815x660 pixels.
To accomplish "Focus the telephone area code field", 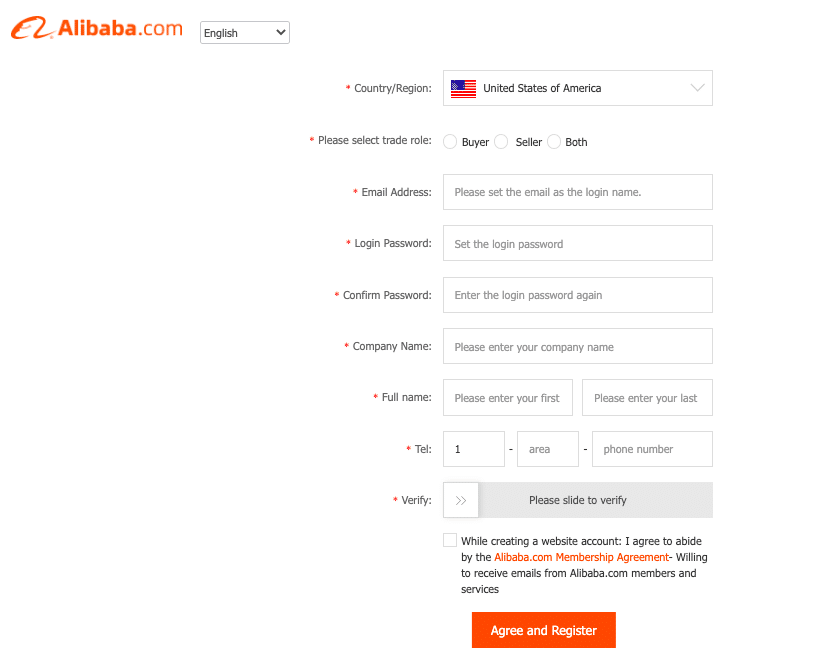I will (548, 449).
